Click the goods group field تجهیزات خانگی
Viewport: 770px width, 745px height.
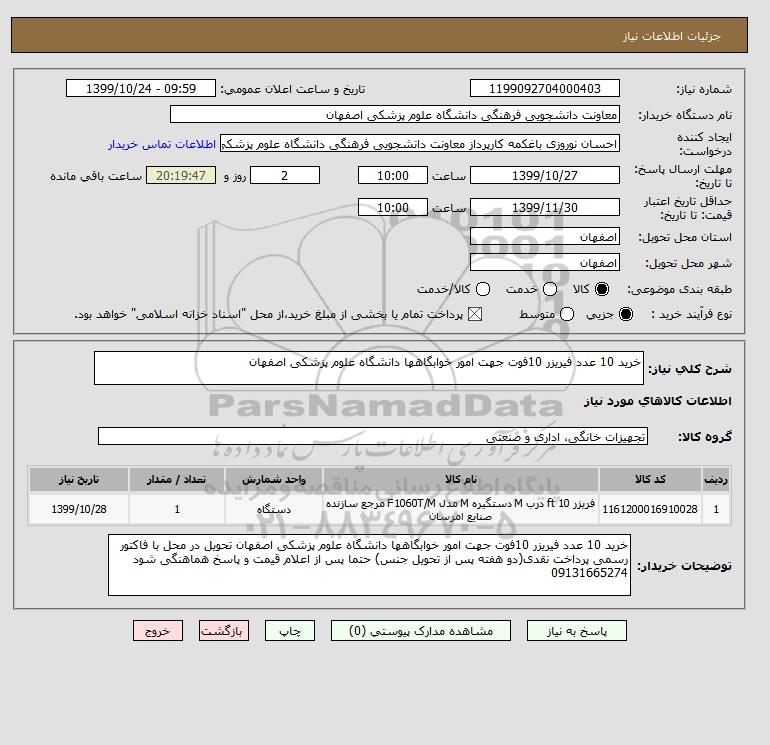click(373, 436)
